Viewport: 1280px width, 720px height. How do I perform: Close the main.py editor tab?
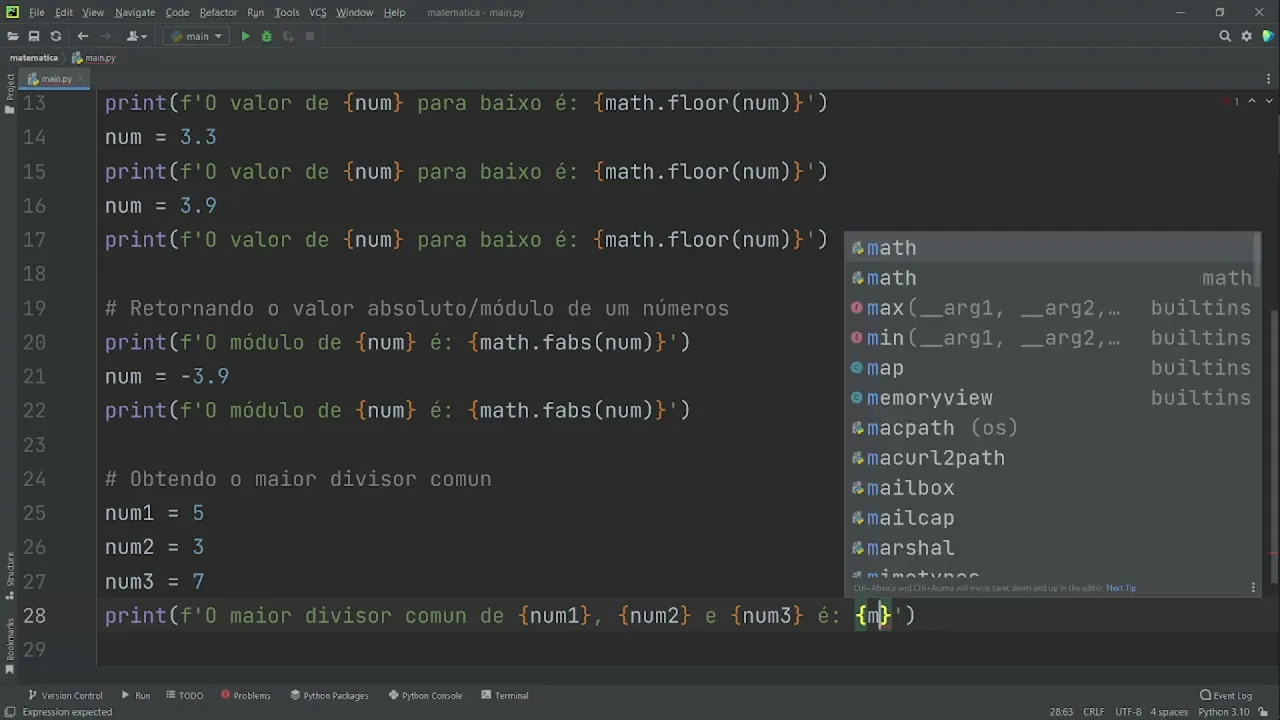(82, 79)
